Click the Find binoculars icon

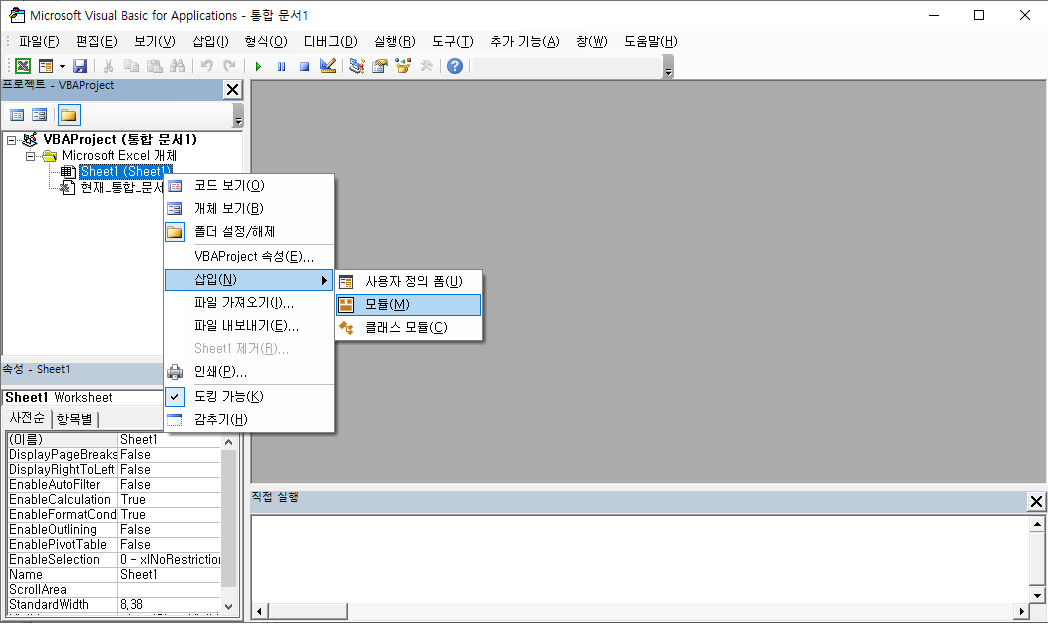coord(177,66)
